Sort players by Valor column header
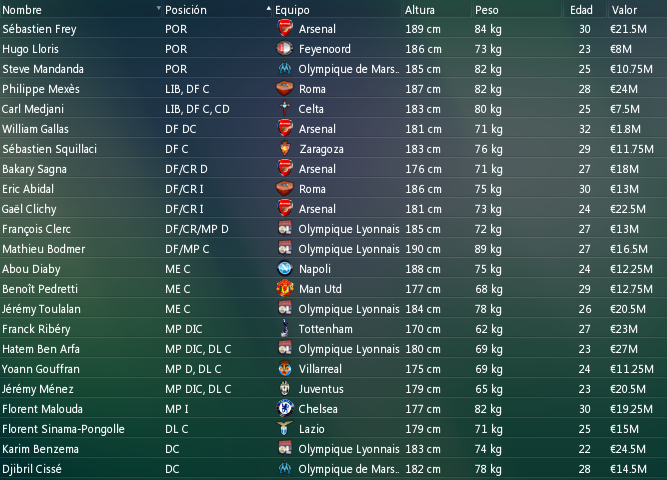Viewport: 667px width, 480px height. 624,10
